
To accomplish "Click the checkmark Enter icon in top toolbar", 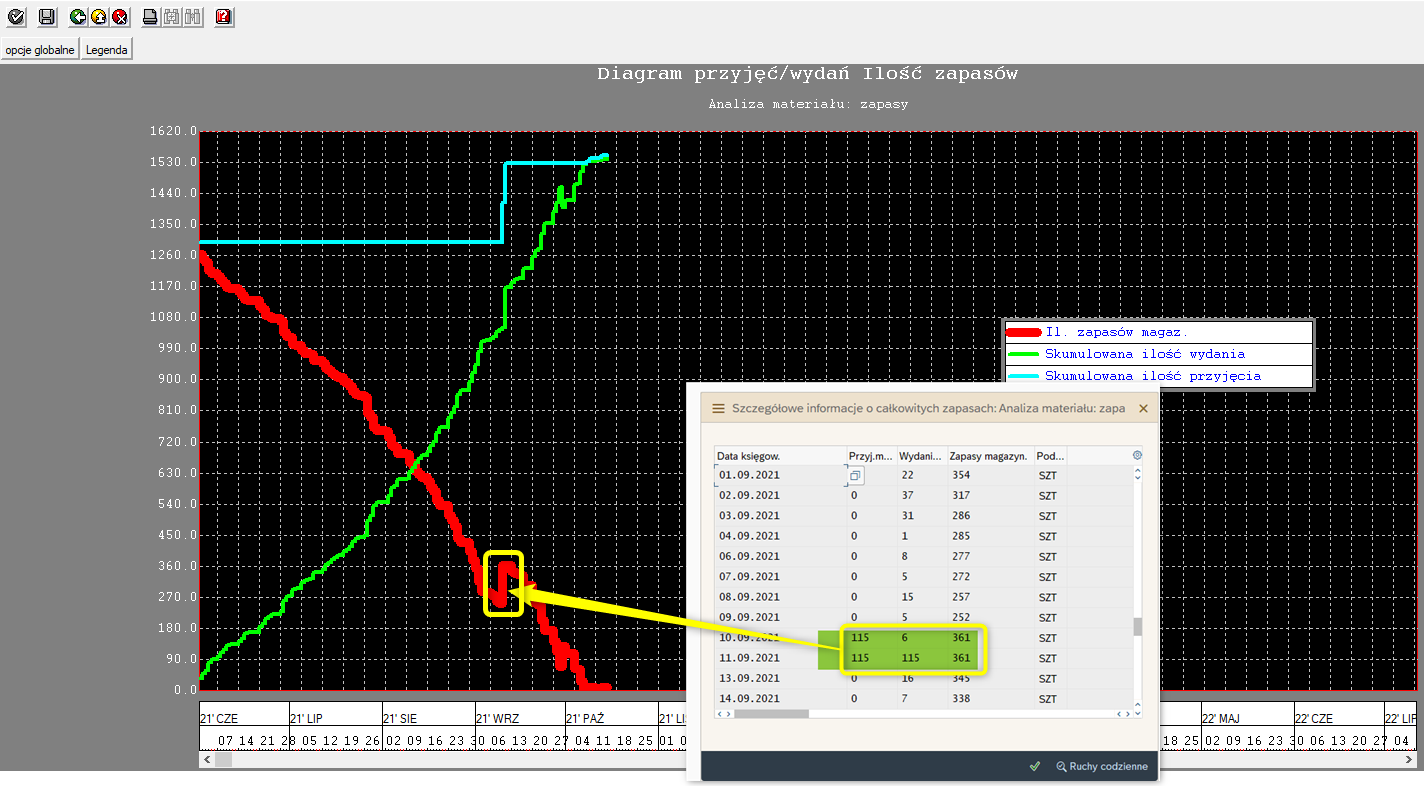I will tap(17, 16).
